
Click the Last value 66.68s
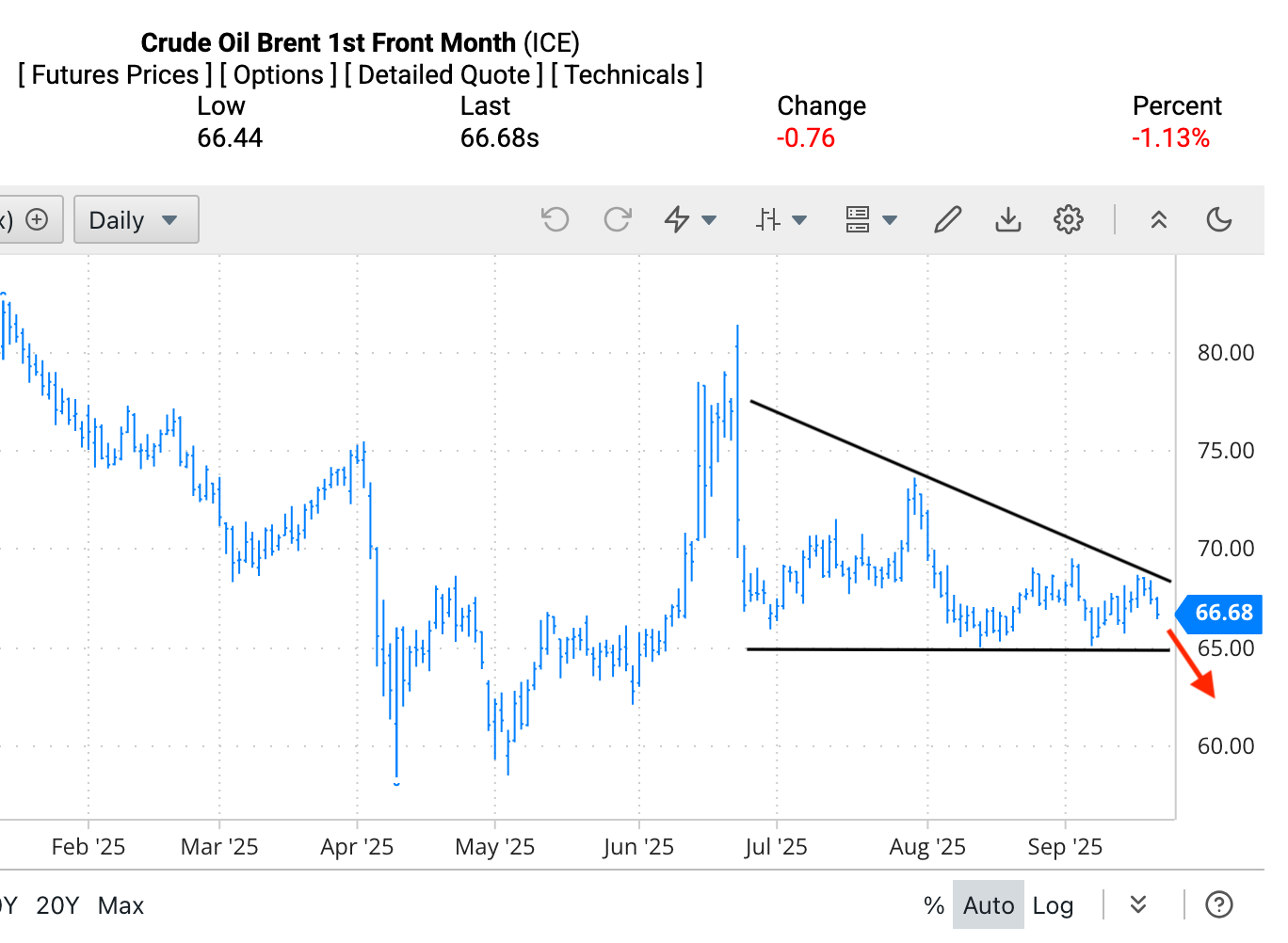[499, 138]
